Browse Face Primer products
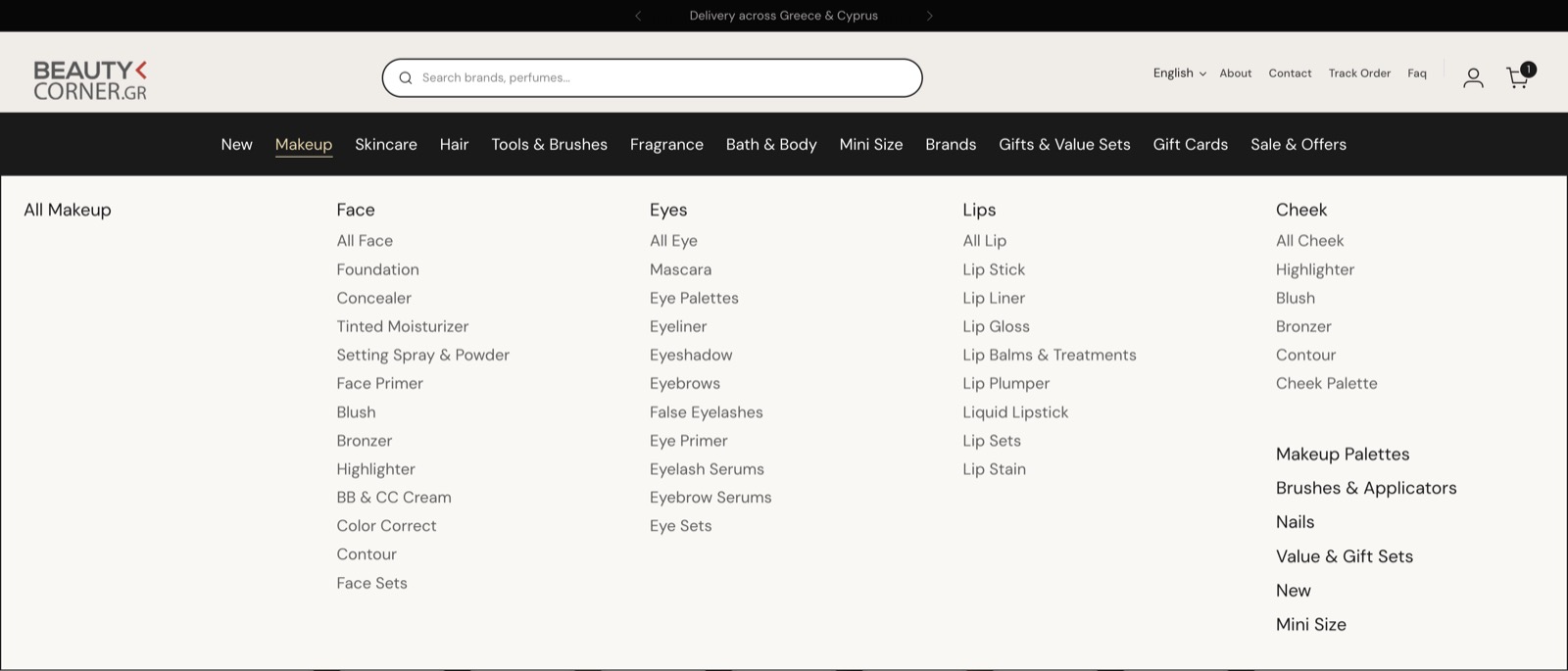Screen dimensions: 1568x671 [x=380, y=383]
